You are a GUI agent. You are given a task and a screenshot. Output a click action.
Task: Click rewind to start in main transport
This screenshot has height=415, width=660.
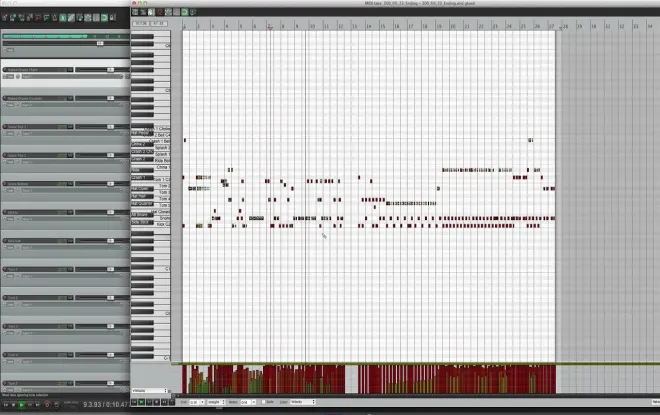6,405
